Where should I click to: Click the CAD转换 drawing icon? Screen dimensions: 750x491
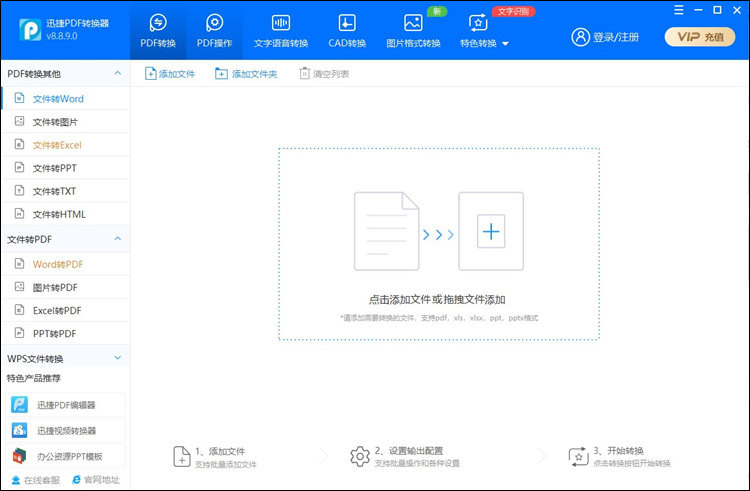click(347, 22)
